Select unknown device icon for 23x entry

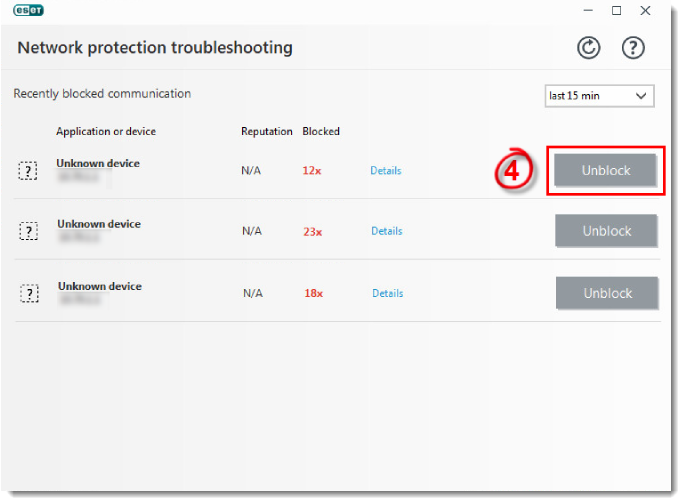29,231
